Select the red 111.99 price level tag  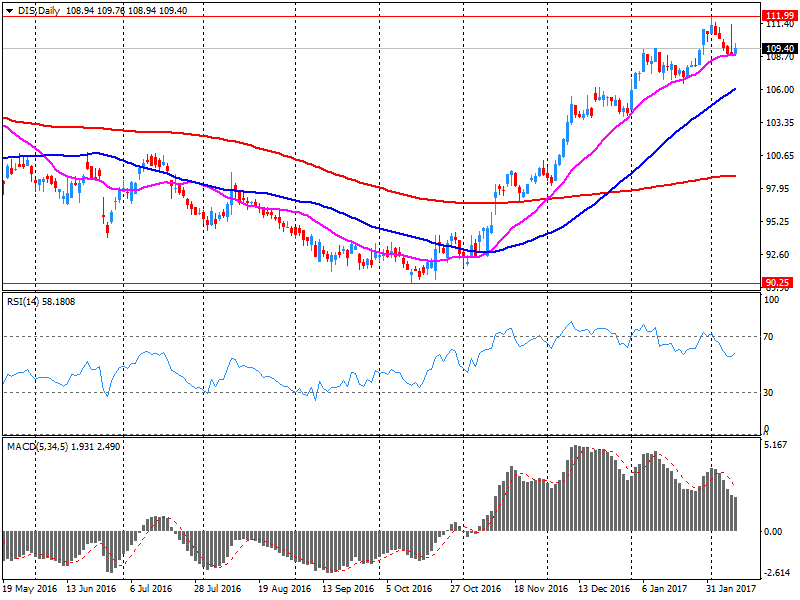point(778,16)
